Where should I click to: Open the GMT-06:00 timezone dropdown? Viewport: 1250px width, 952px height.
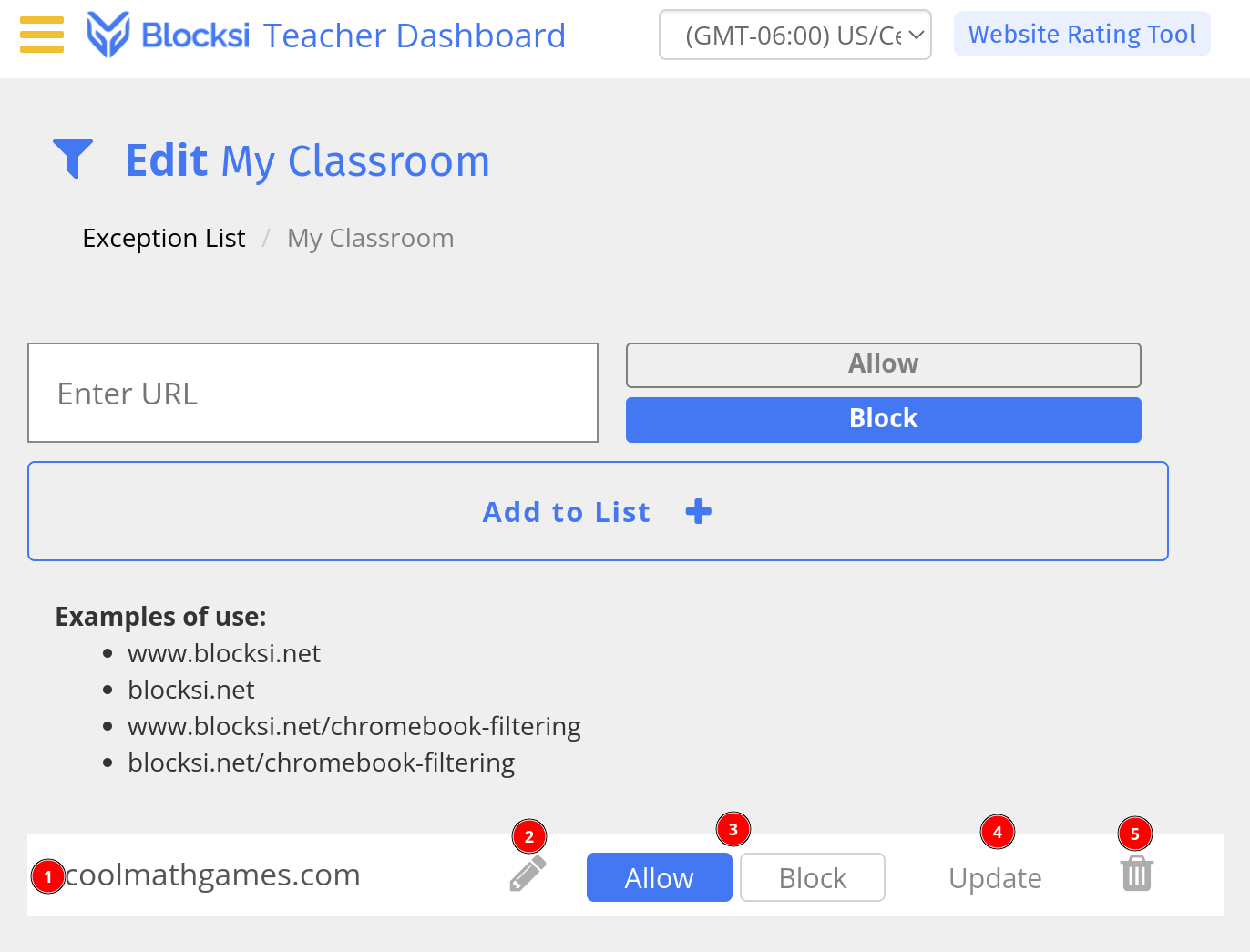click(x=794, y=35)
